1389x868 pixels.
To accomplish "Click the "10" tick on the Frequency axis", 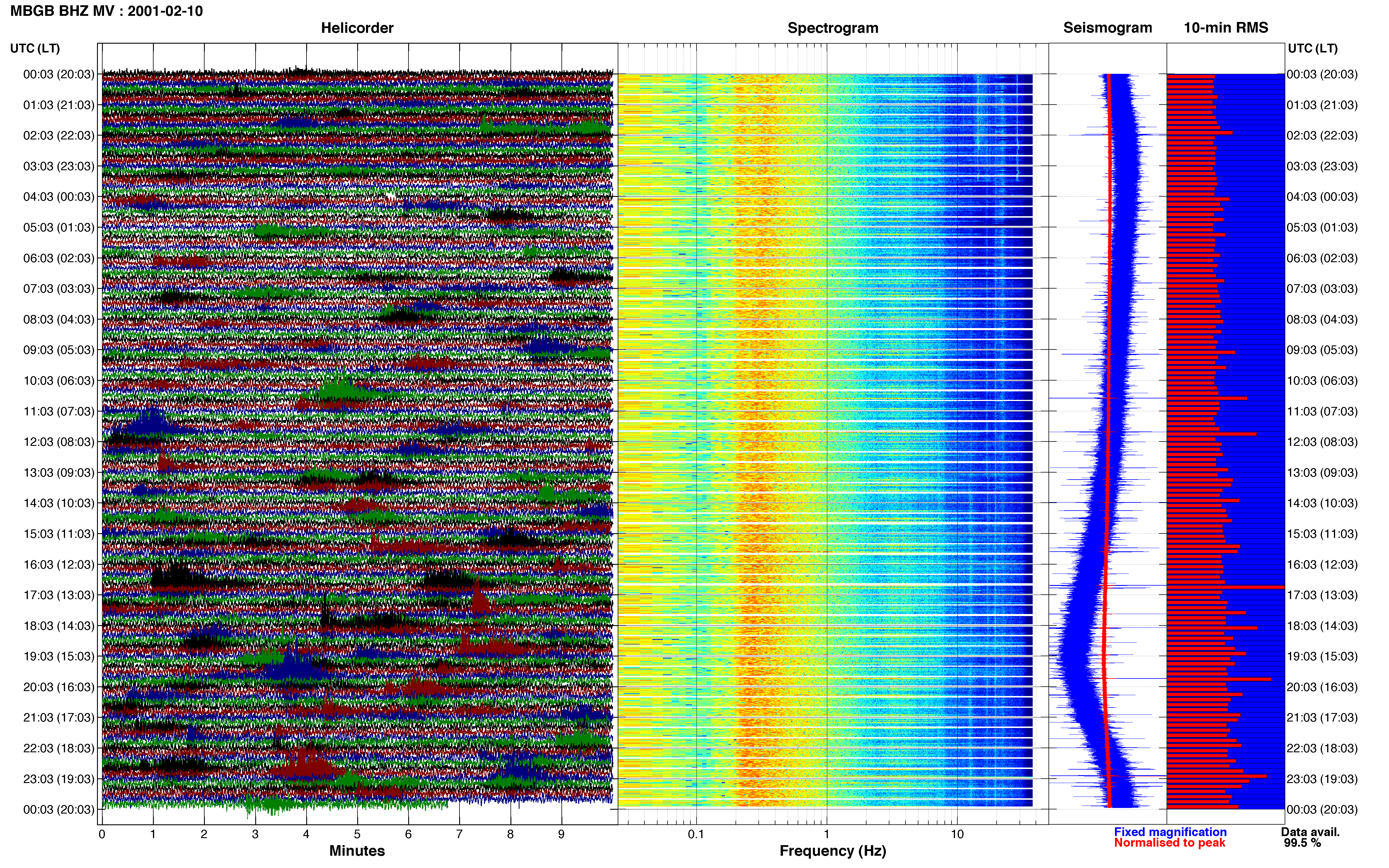I will point(957,834).
